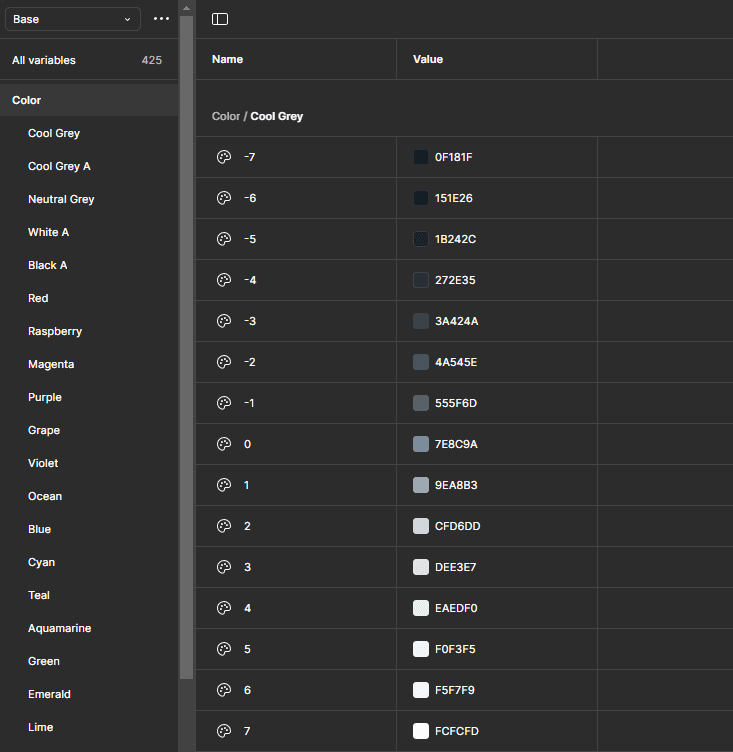
Task: Click the palette icon for variable -2
Action: (224, 362)
